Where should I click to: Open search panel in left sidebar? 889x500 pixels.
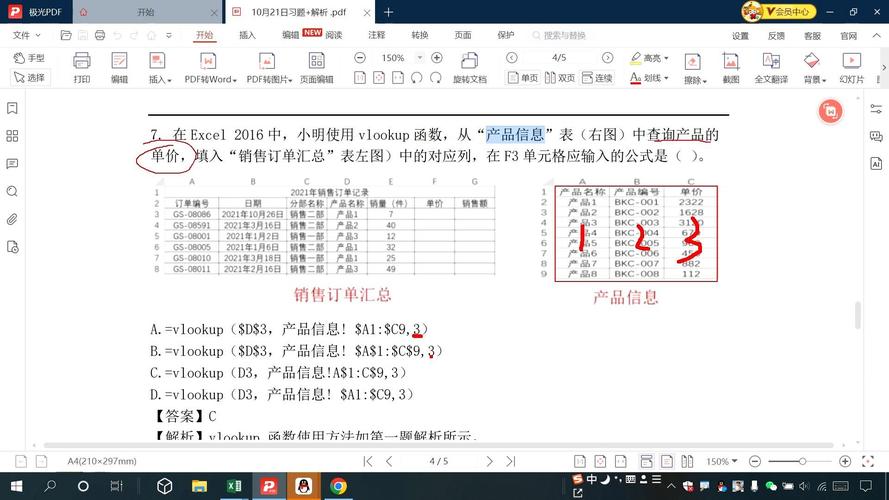pyautogui.click(x=12, y=191)
